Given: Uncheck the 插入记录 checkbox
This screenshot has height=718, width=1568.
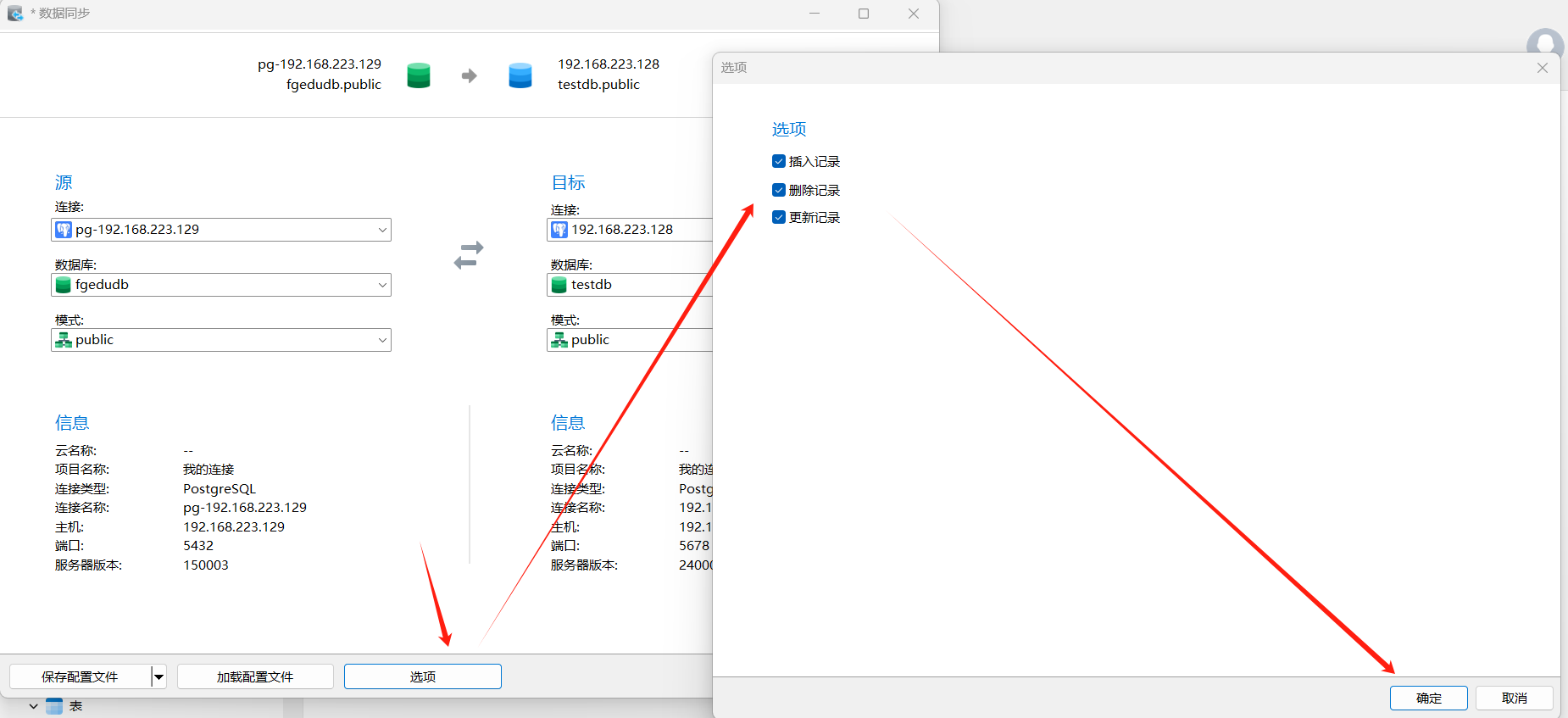Looking at the screenshot, I should (779, 161).
